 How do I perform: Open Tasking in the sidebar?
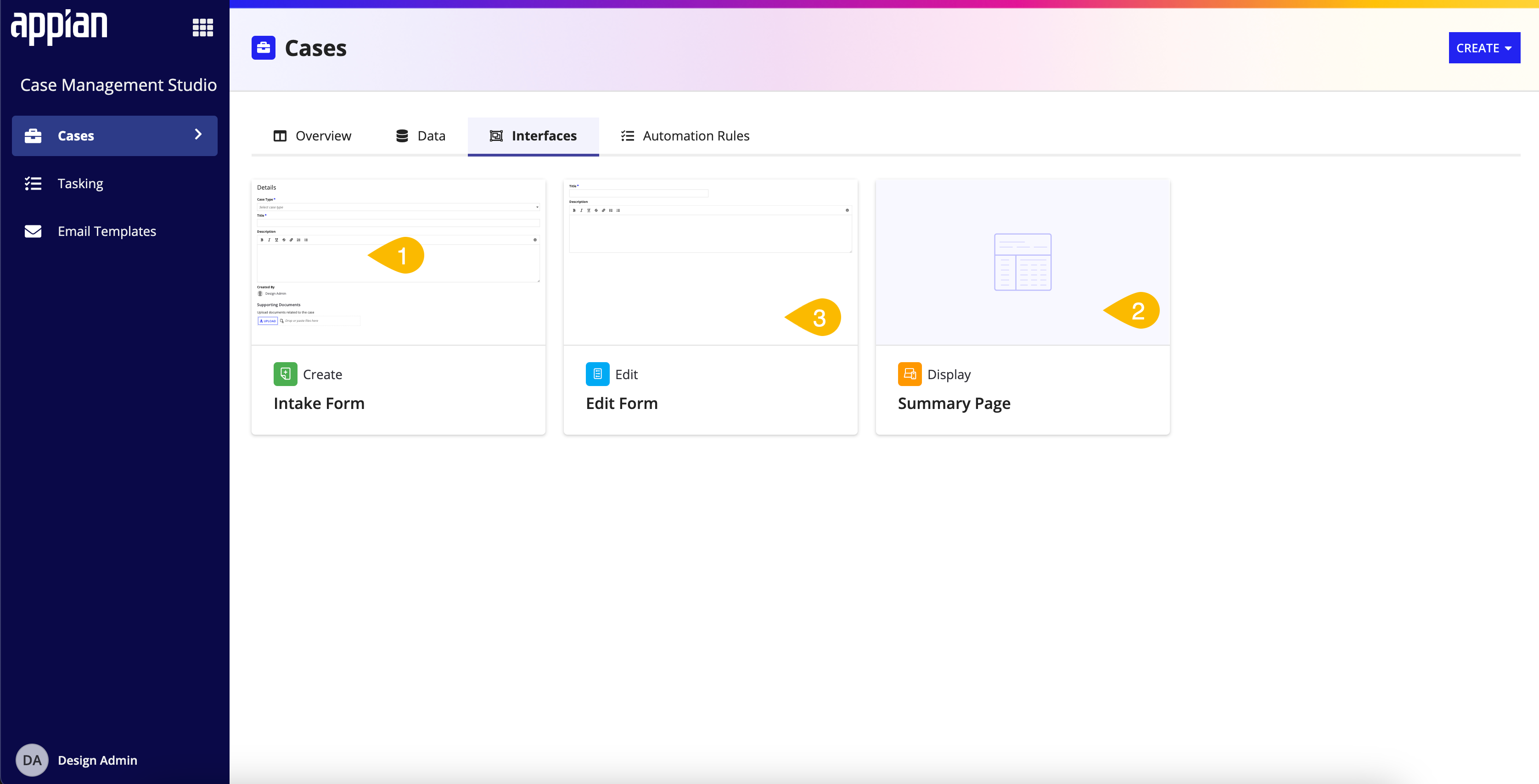115,183
